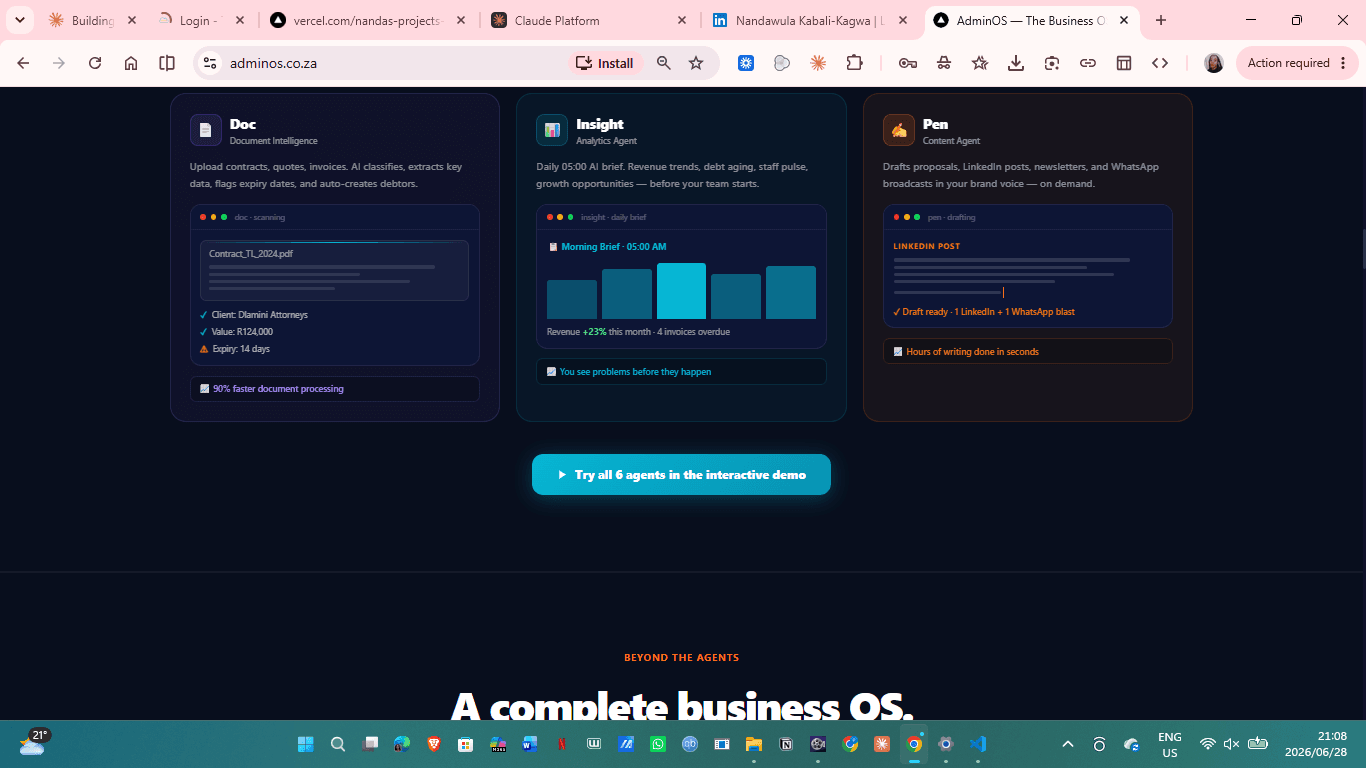Install the AdminOS web app
This screenshot has height=768, width=1366.
coord(605,63)
